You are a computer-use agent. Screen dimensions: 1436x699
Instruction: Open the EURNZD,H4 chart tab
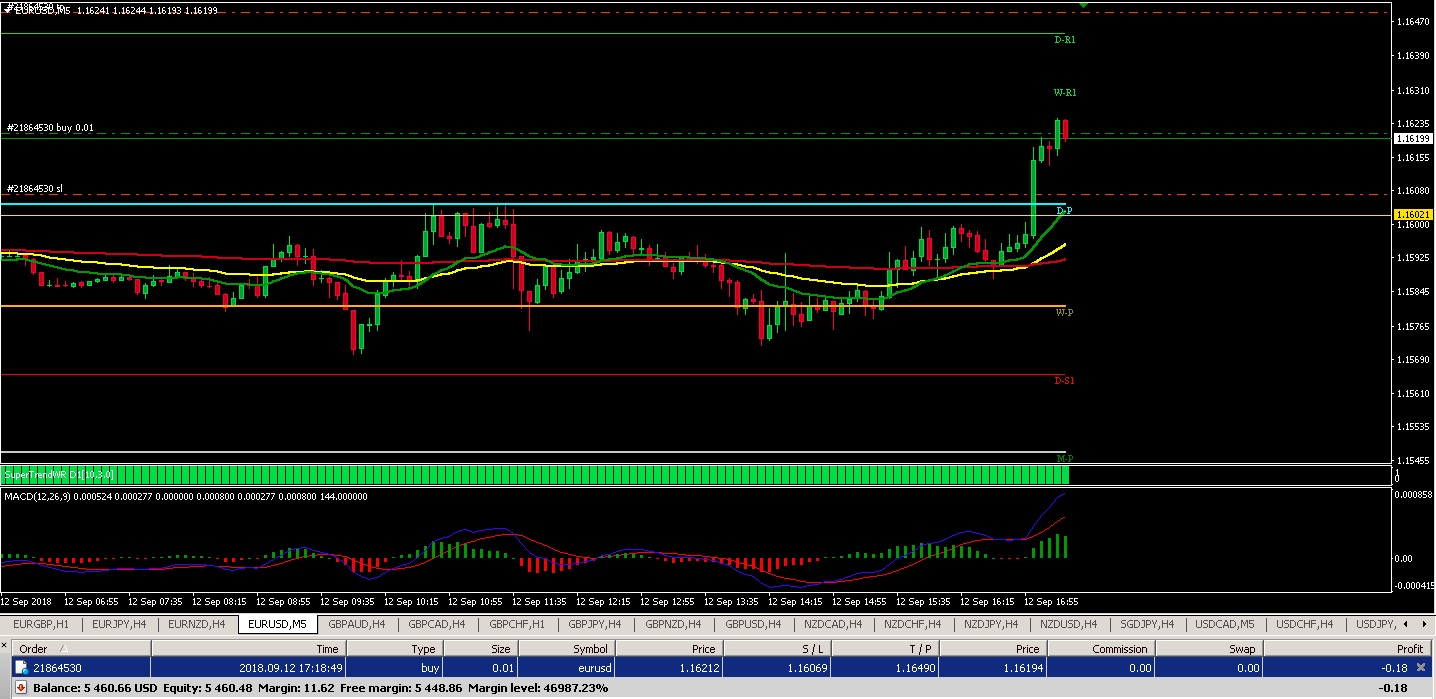(x=197, y=624)
